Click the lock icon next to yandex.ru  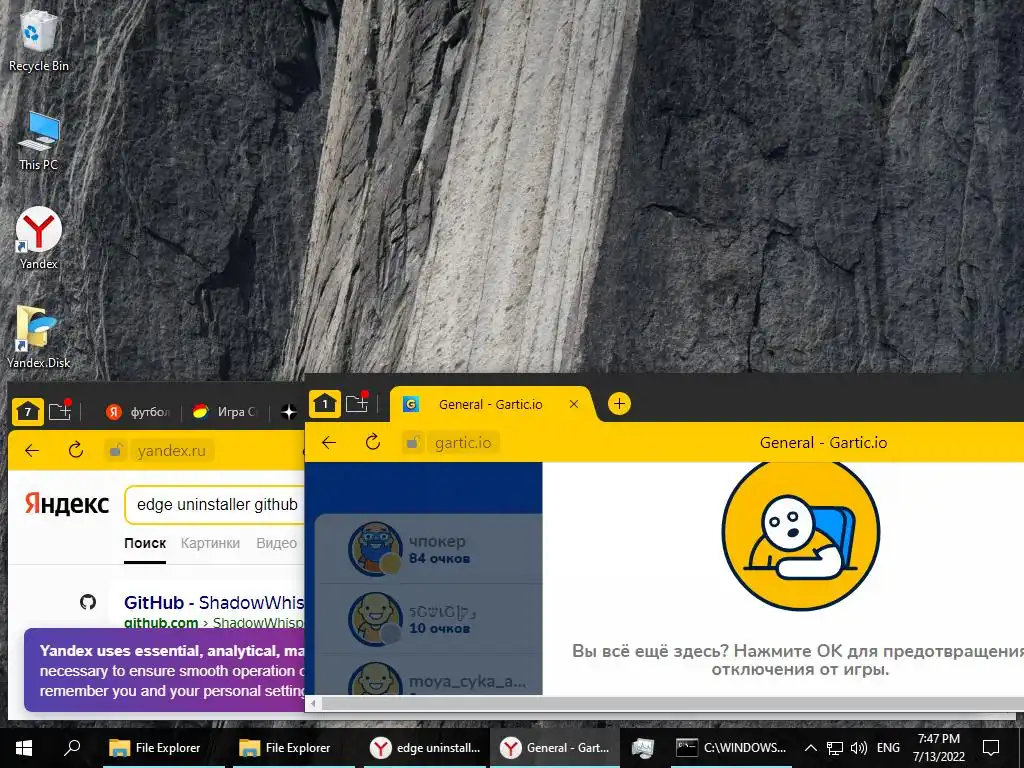click(x=116, y=450)
